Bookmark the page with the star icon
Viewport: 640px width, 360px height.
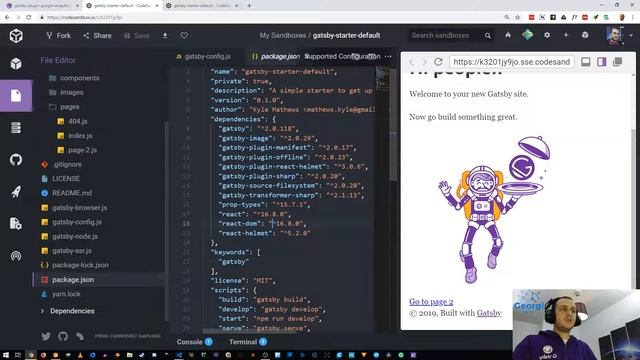click(x=518, y=17)
